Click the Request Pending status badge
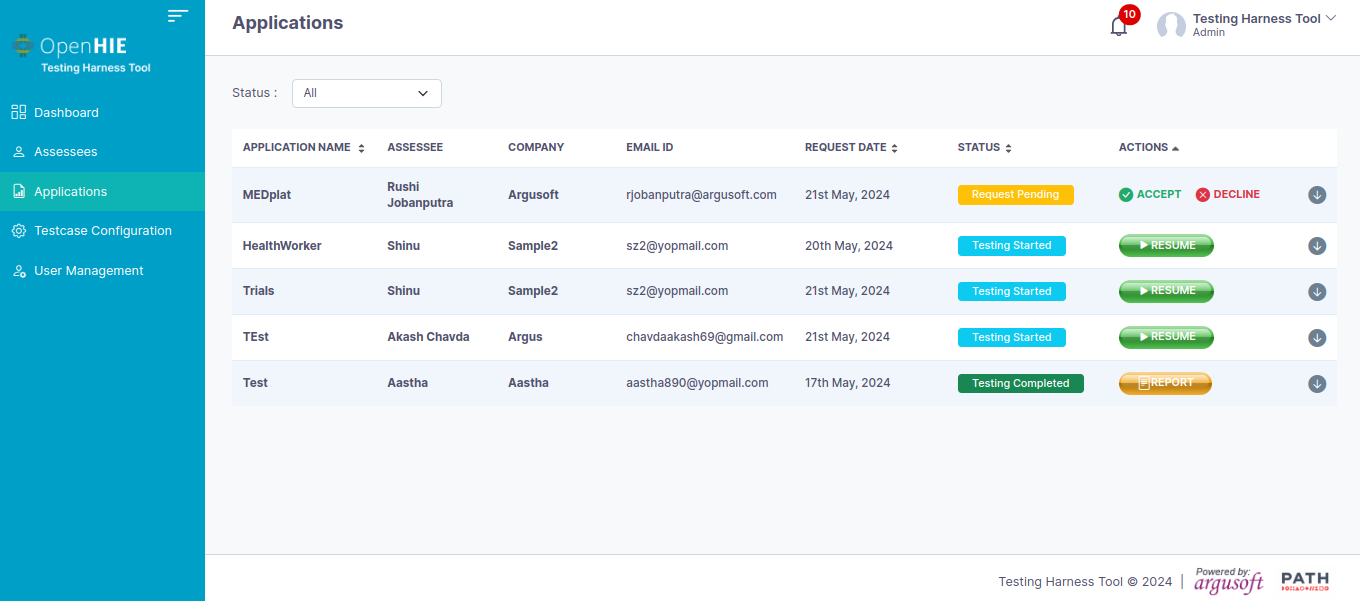Image resolution: width=1360 pixels, height=601 pixels. coord(1016,195)
